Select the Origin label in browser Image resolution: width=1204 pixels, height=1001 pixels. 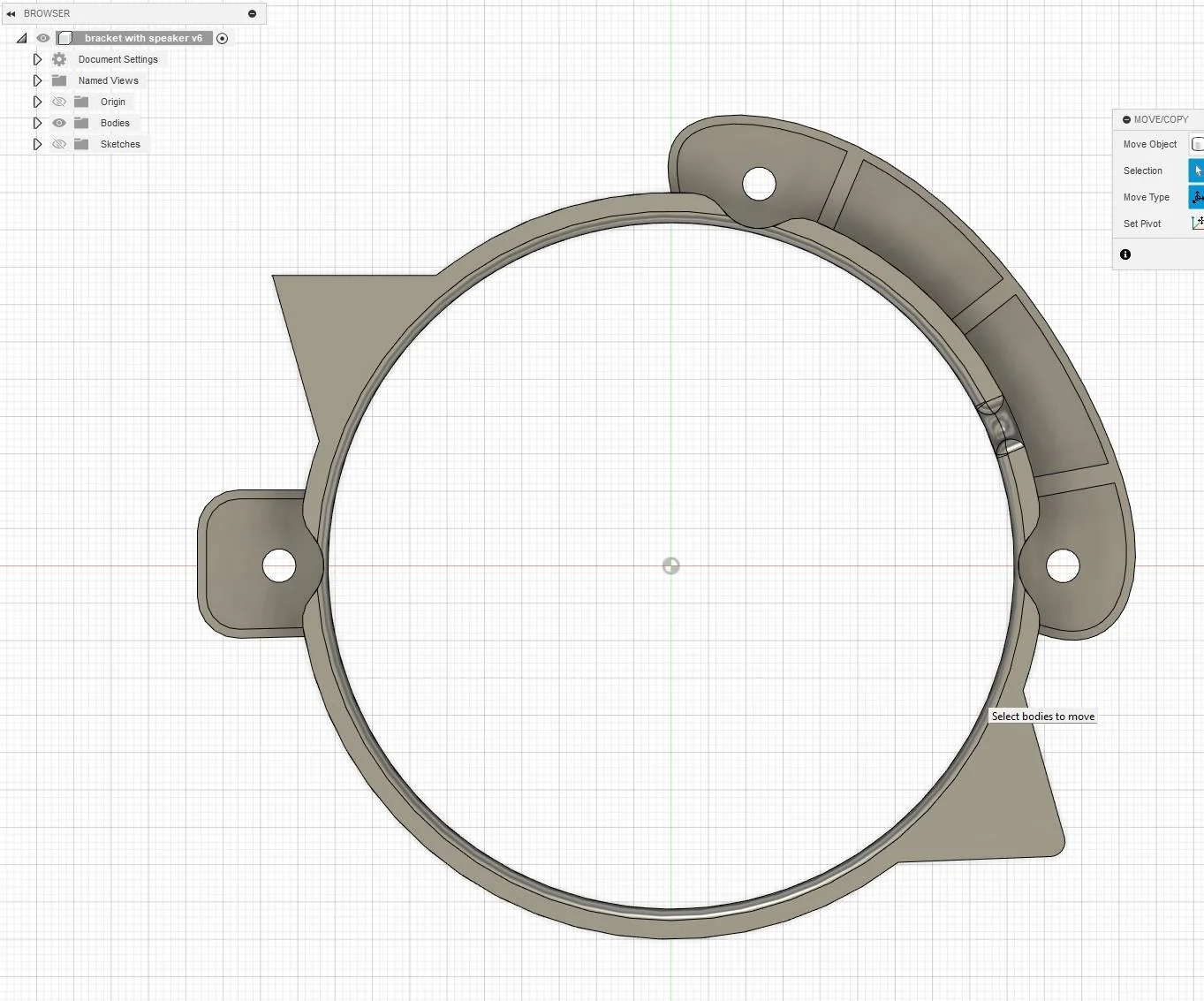tap(112, 102)
